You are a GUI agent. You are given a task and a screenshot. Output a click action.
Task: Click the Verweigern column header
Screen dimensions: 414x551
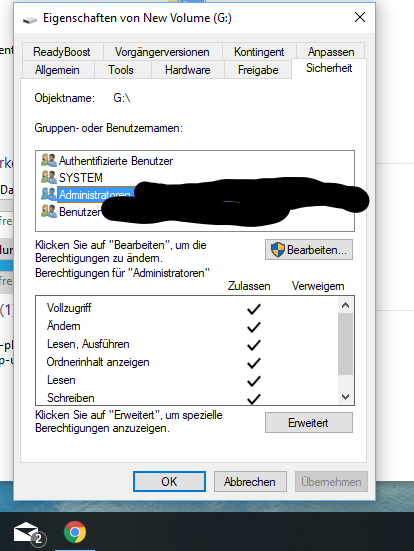(x=318, y=286)
